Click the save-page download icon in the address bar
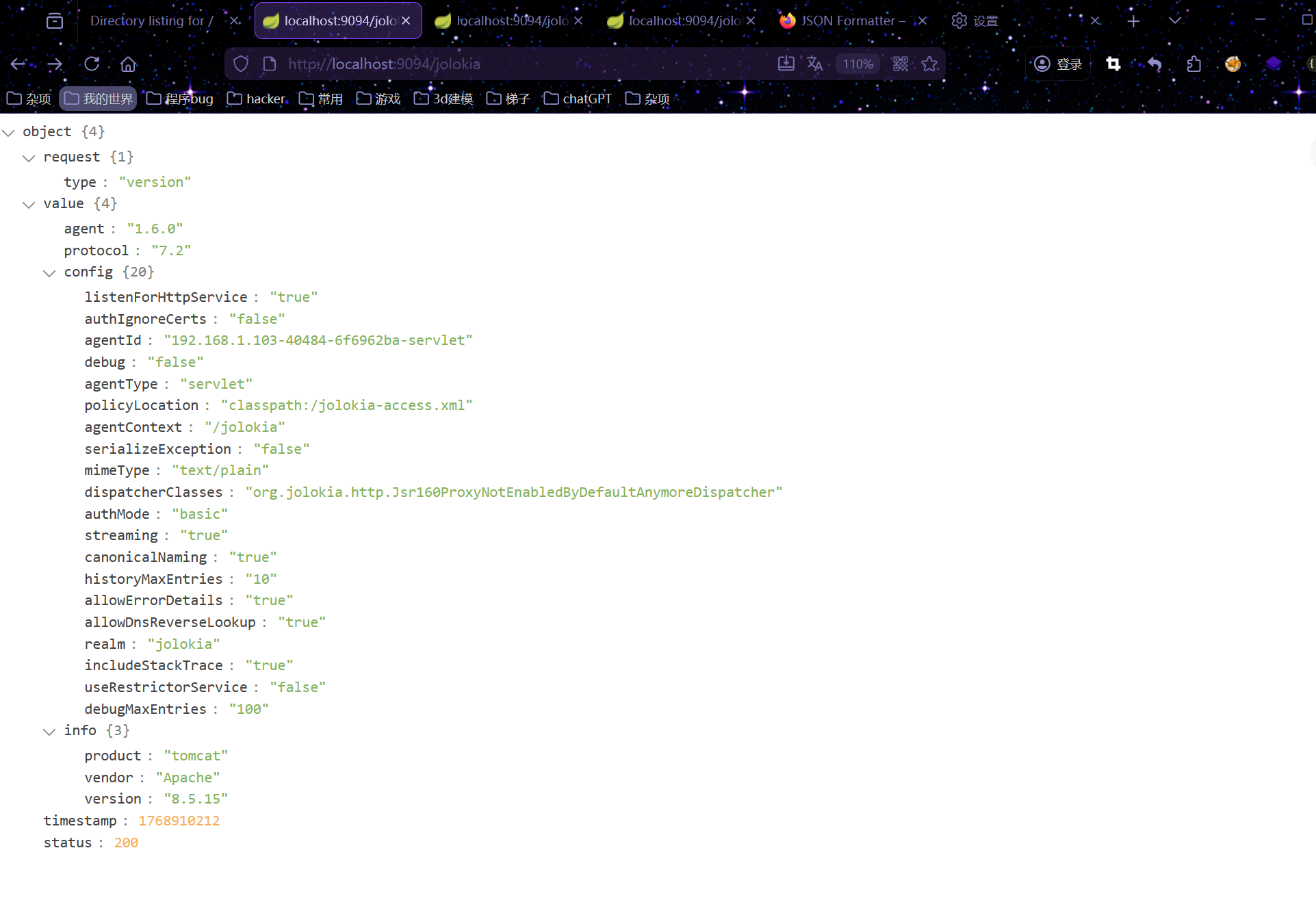The height and width of the screenshot is (924, 1316). coord(786,64)
